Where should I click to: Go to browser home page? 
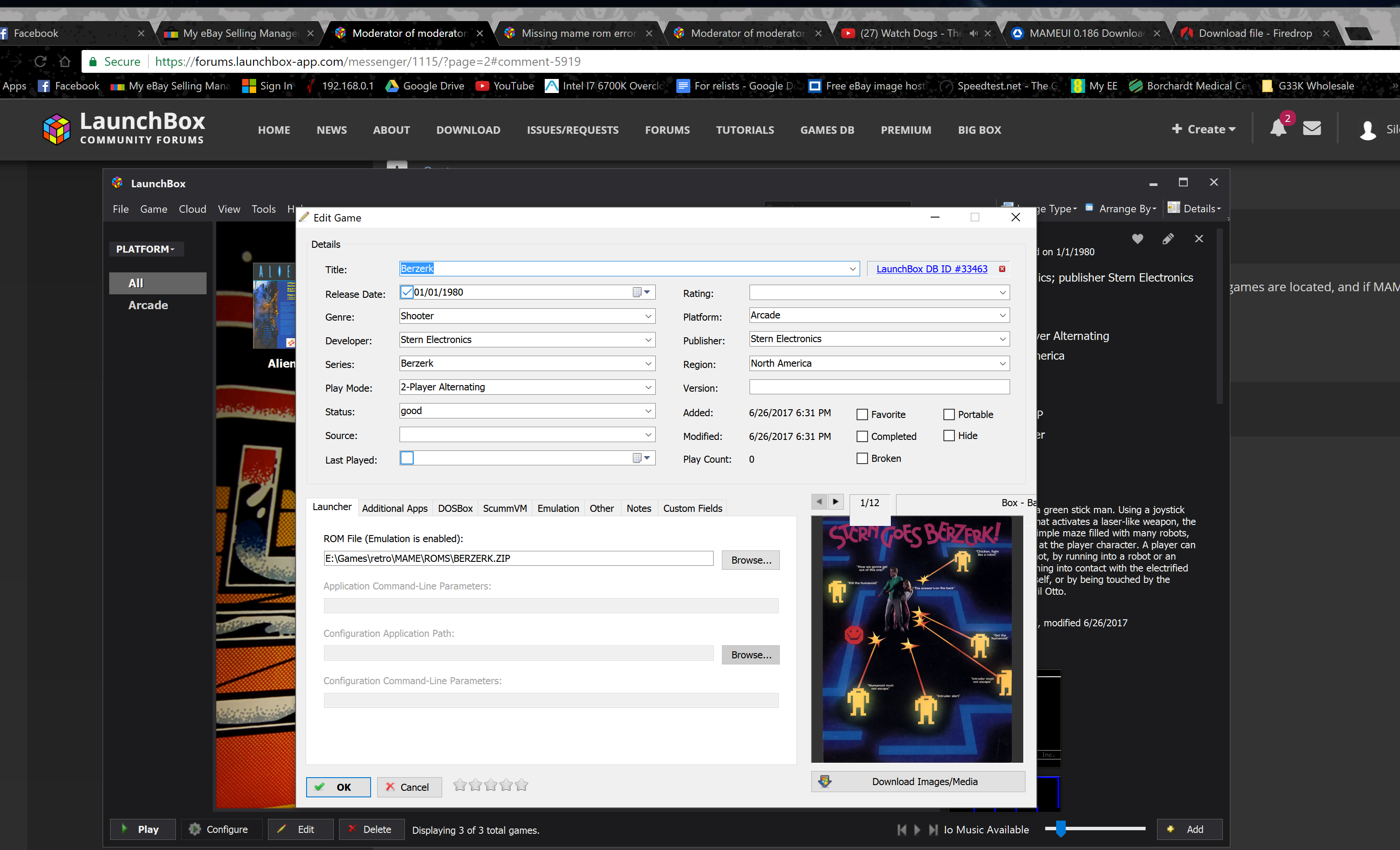click(65, 61)
